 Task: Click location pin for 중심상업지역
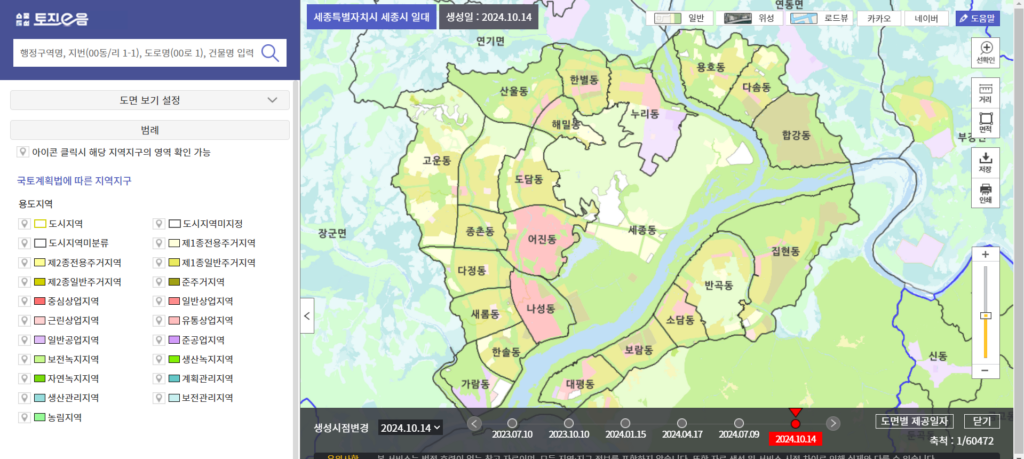(x=24, y=302)
